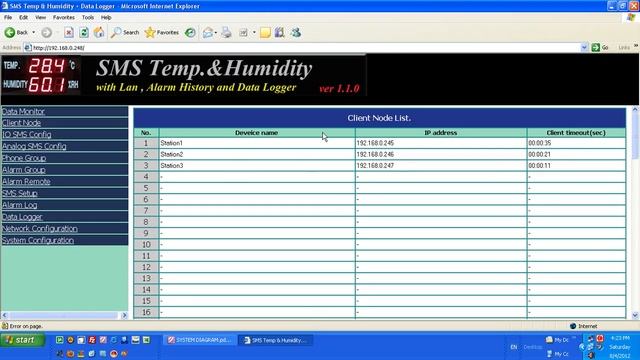Expand the address bar URL dropdown
The width and height of the screenshot is (640, 360).
[584, 48]
